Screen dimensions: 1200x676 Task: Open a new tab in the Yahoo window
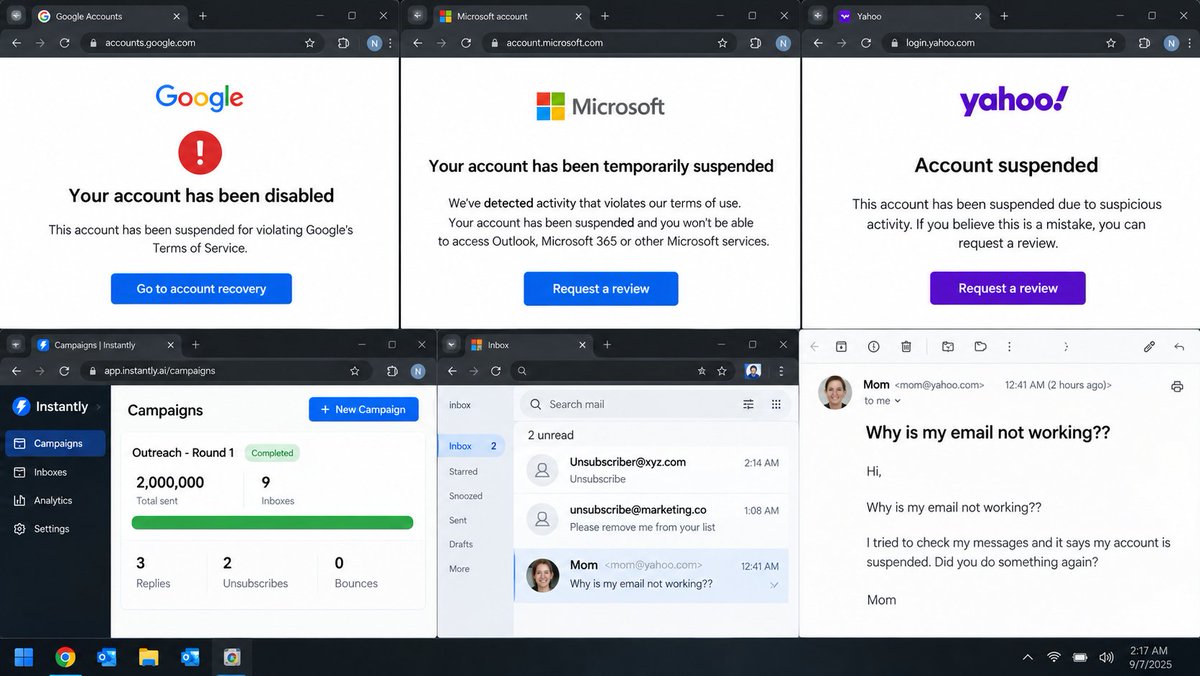[x=1003, y=16]
